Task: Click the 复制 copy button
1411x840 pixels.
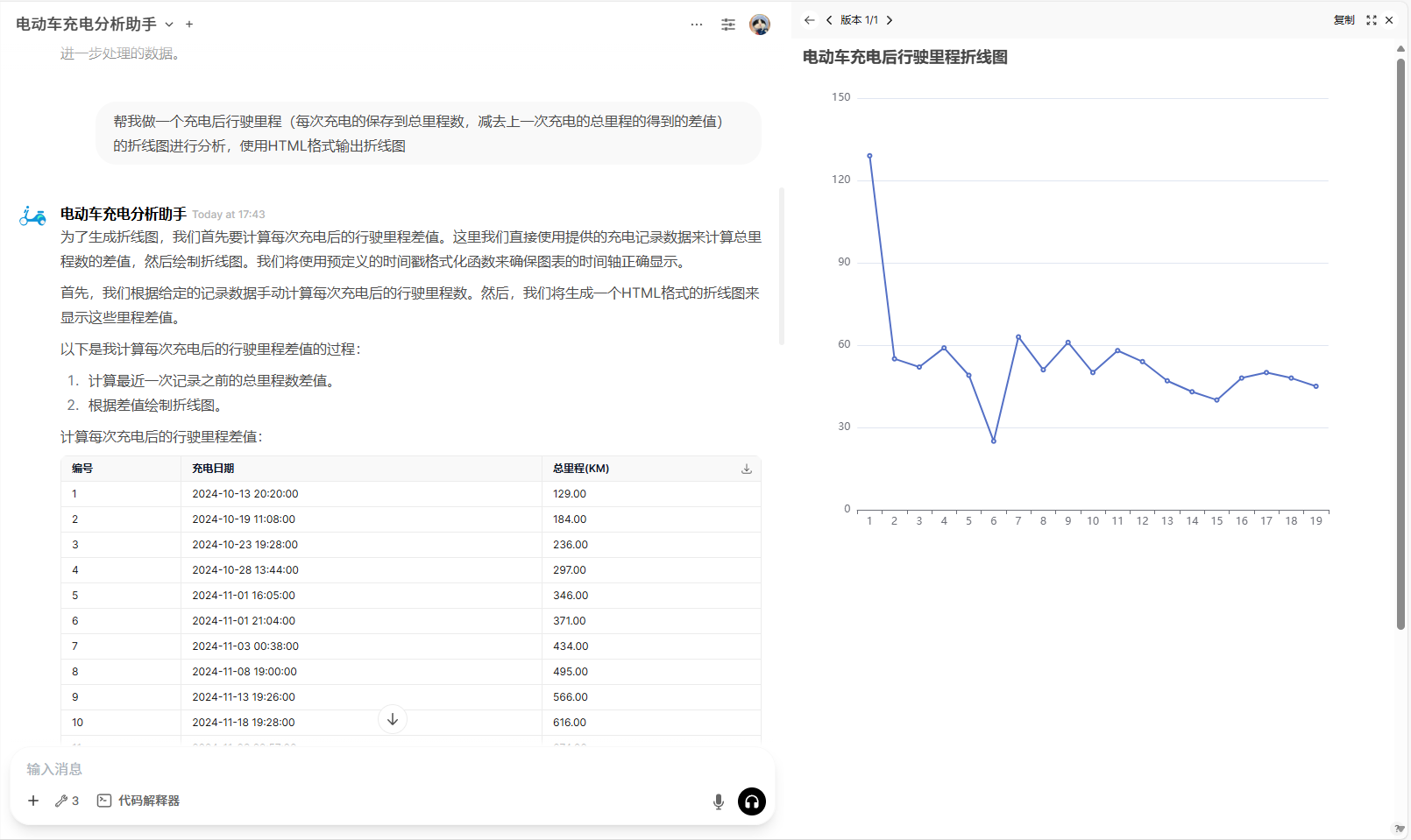Action: (x=1344, y=19)
